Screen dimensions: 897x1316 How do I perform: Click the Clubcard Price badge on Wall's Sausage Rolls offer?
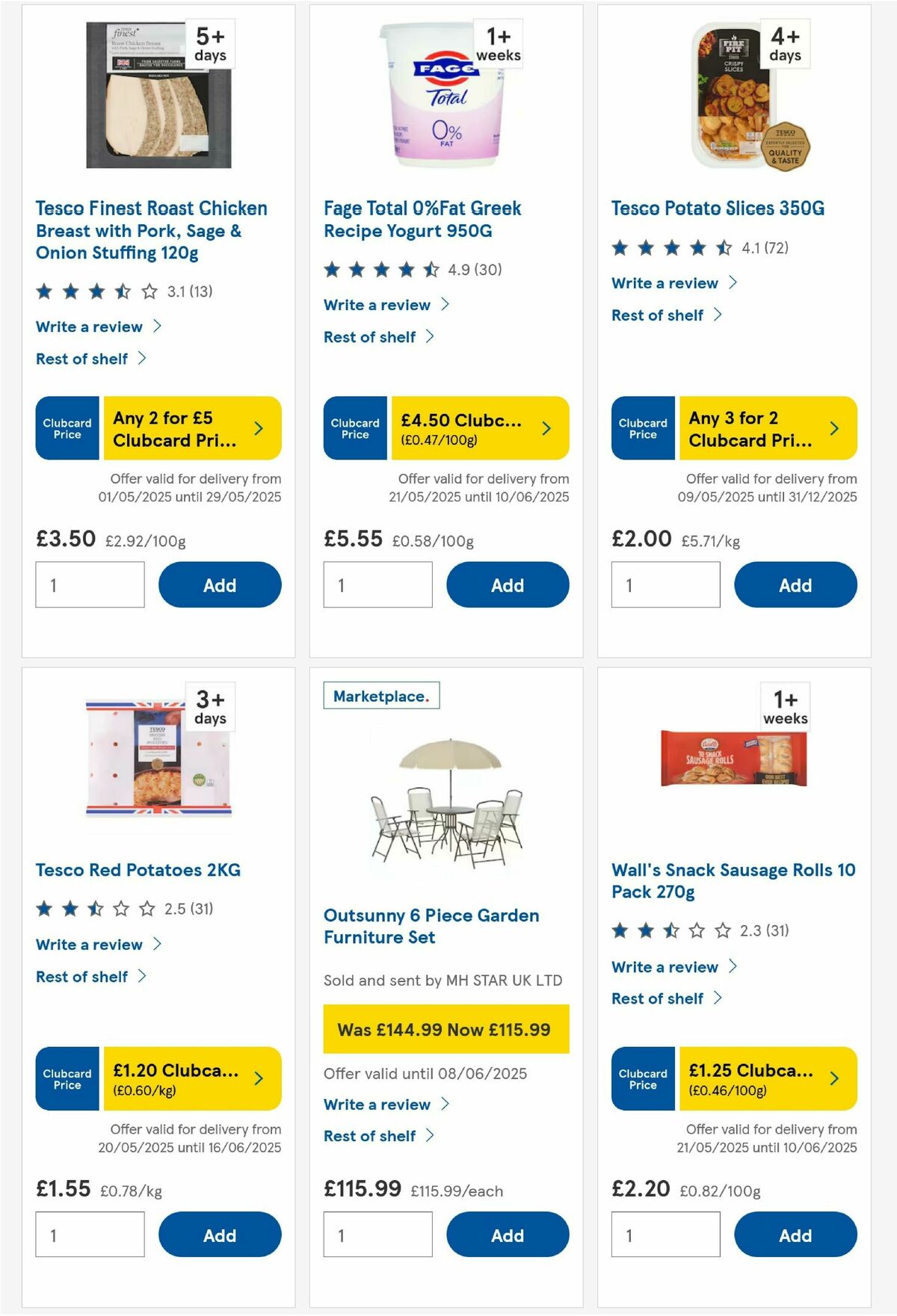point(642,1078)
